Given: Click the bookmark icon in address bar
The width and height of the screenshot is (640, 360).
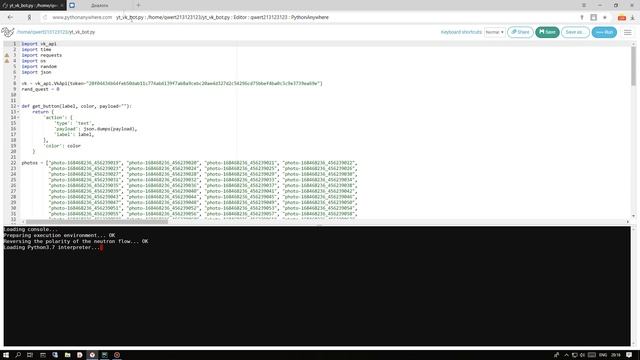Looking at the screenshot, I should (593, 17).
